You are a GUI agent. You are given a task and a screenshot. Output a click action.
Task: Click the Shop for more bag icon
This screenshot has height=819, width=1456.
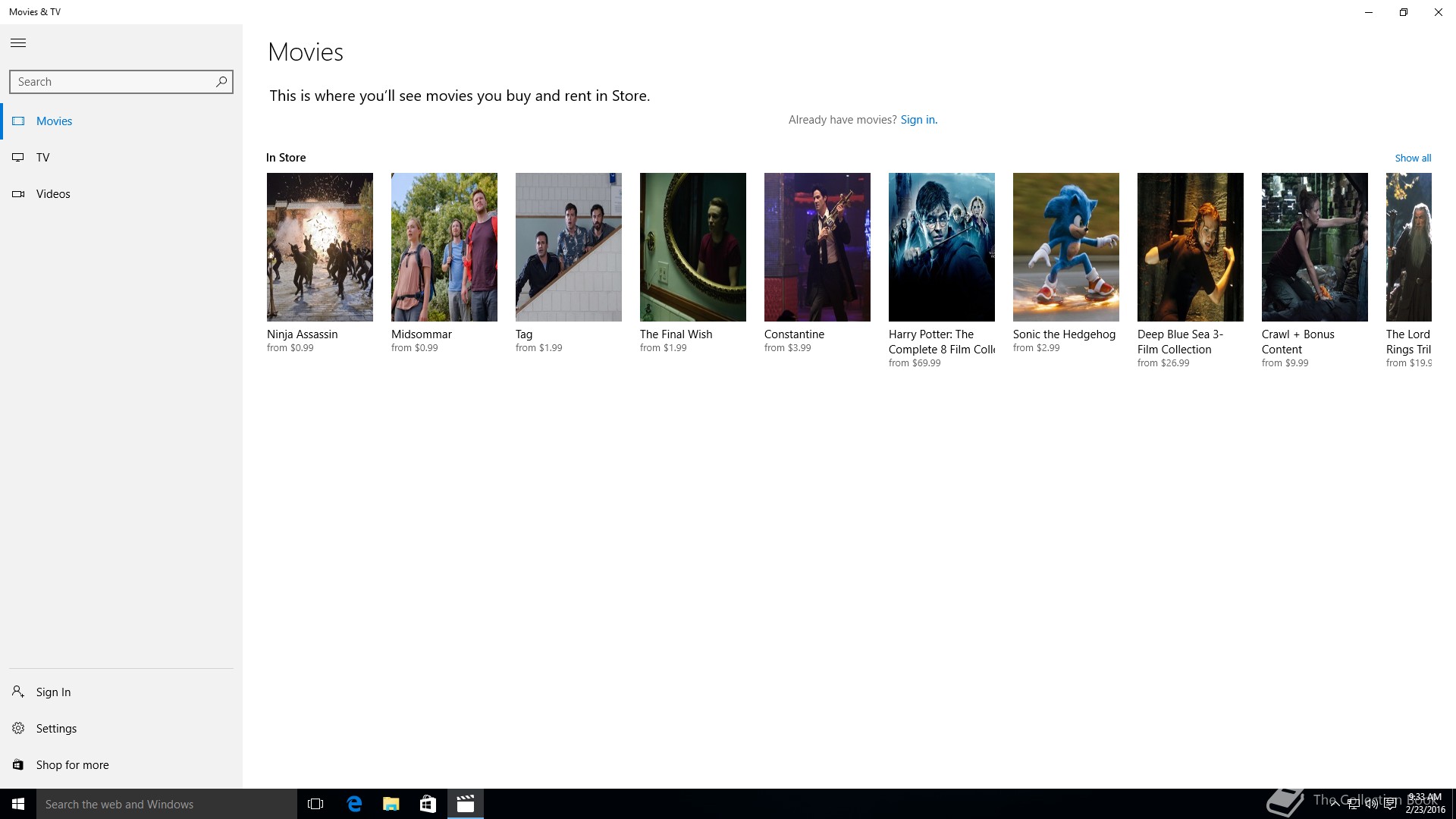click(x=18, y=764)
